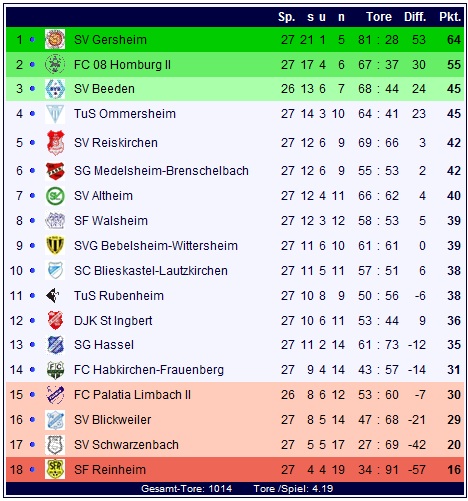Image resolution: width=468 pixels, height=501 pixels.
Task: Click the Sp. column header
Action: [287, 17]
